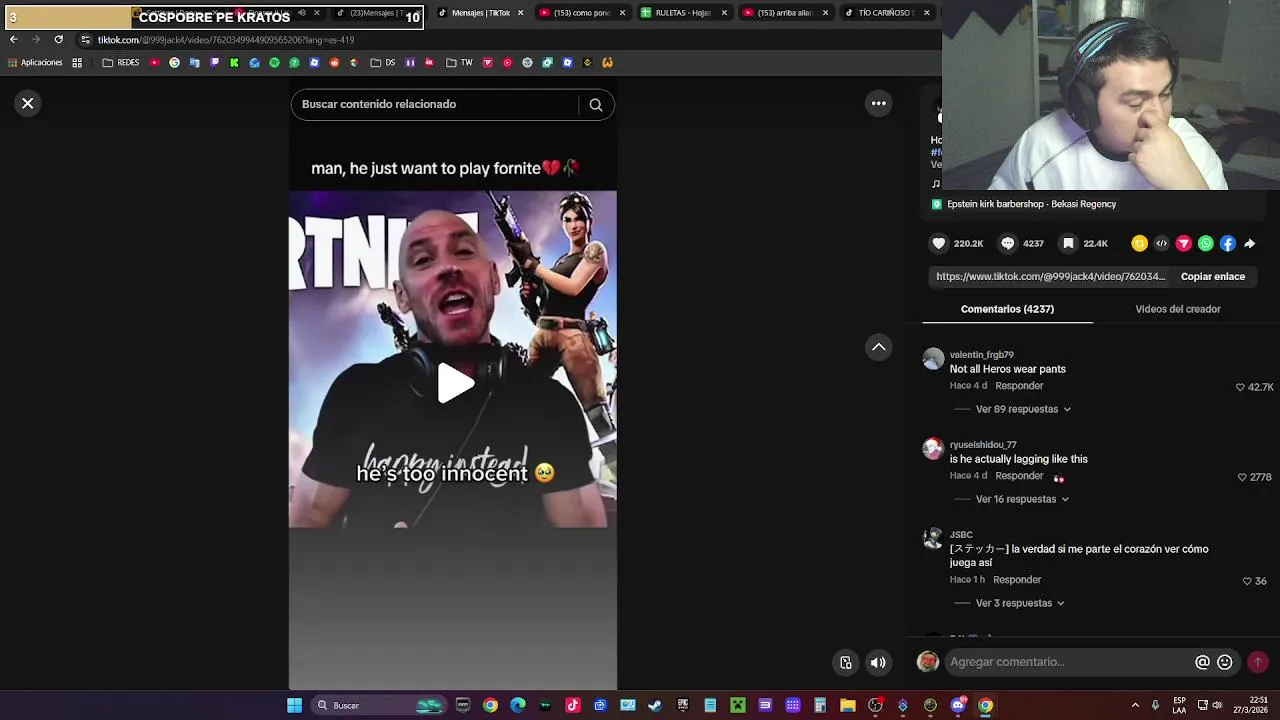Switch to (153) como pone browser tab
The height and width of the screenshot is (720, 1280).
(583, 13)
